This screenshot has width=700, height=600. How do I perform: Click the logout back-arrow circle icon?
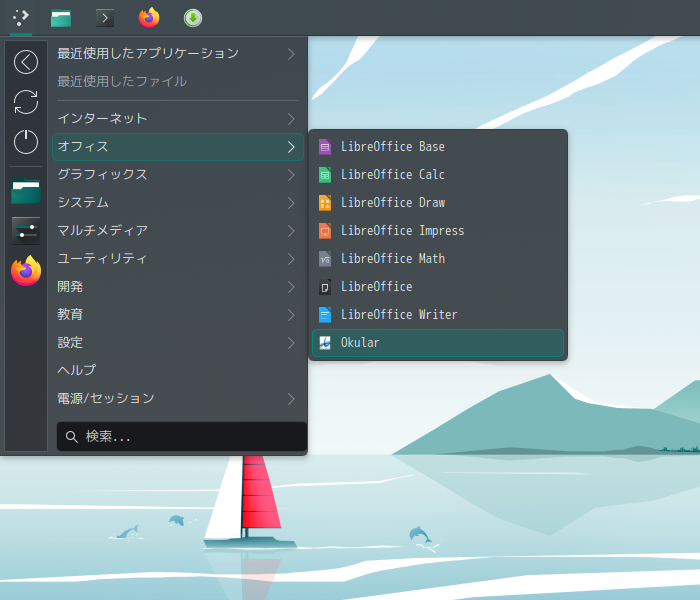[x=26, y=62]
